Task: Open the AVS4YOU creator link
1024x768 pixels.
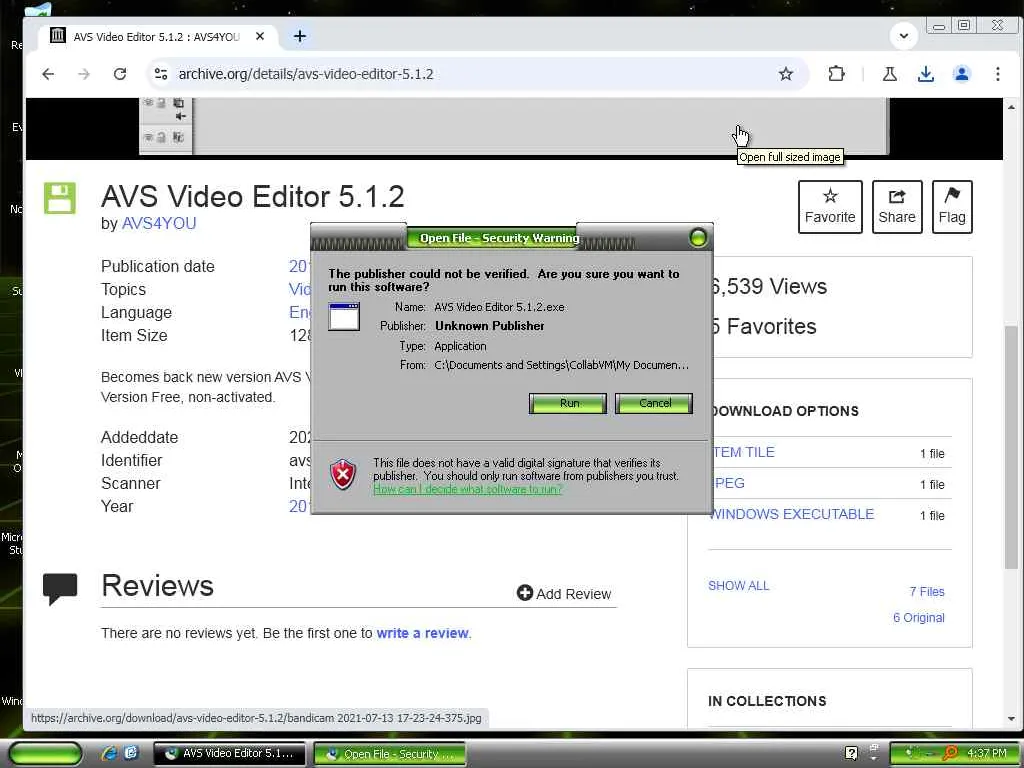Action: pos(159,223)
